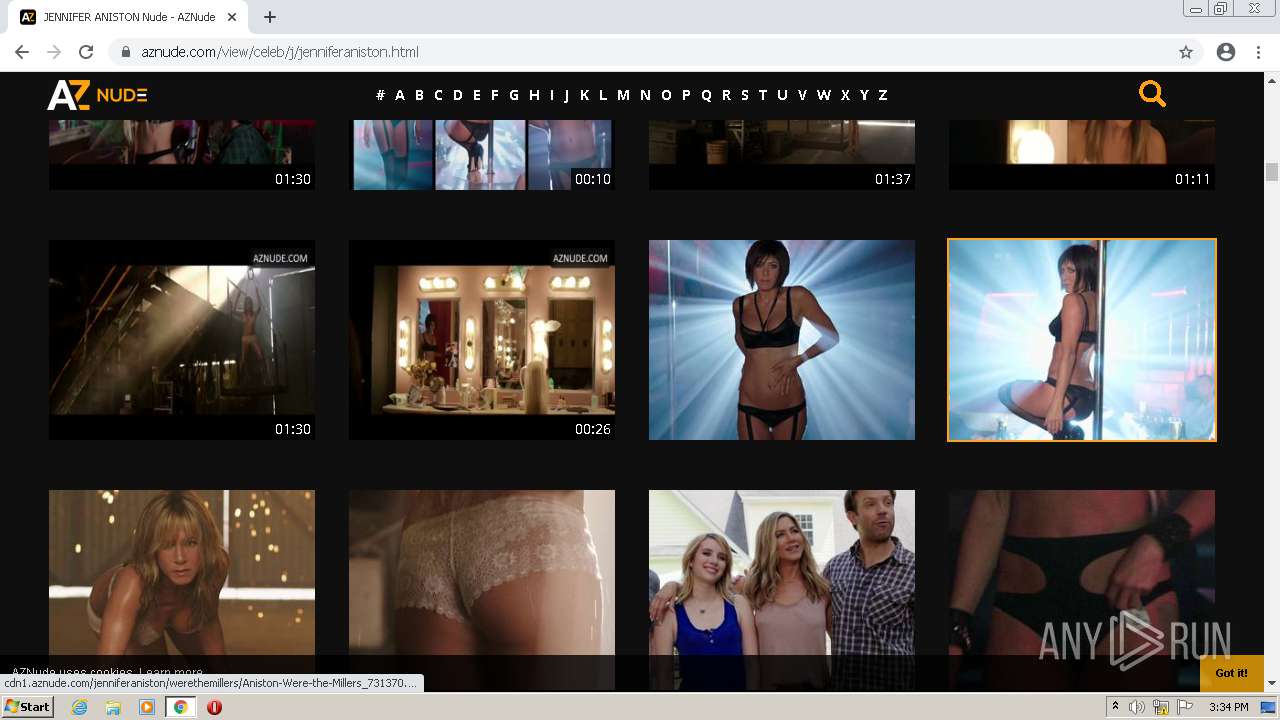Image resolution: width=1280 pixels, height=720 pixels.
Task: Select the AZNude browser tab
Action: [x=129, y=17]
